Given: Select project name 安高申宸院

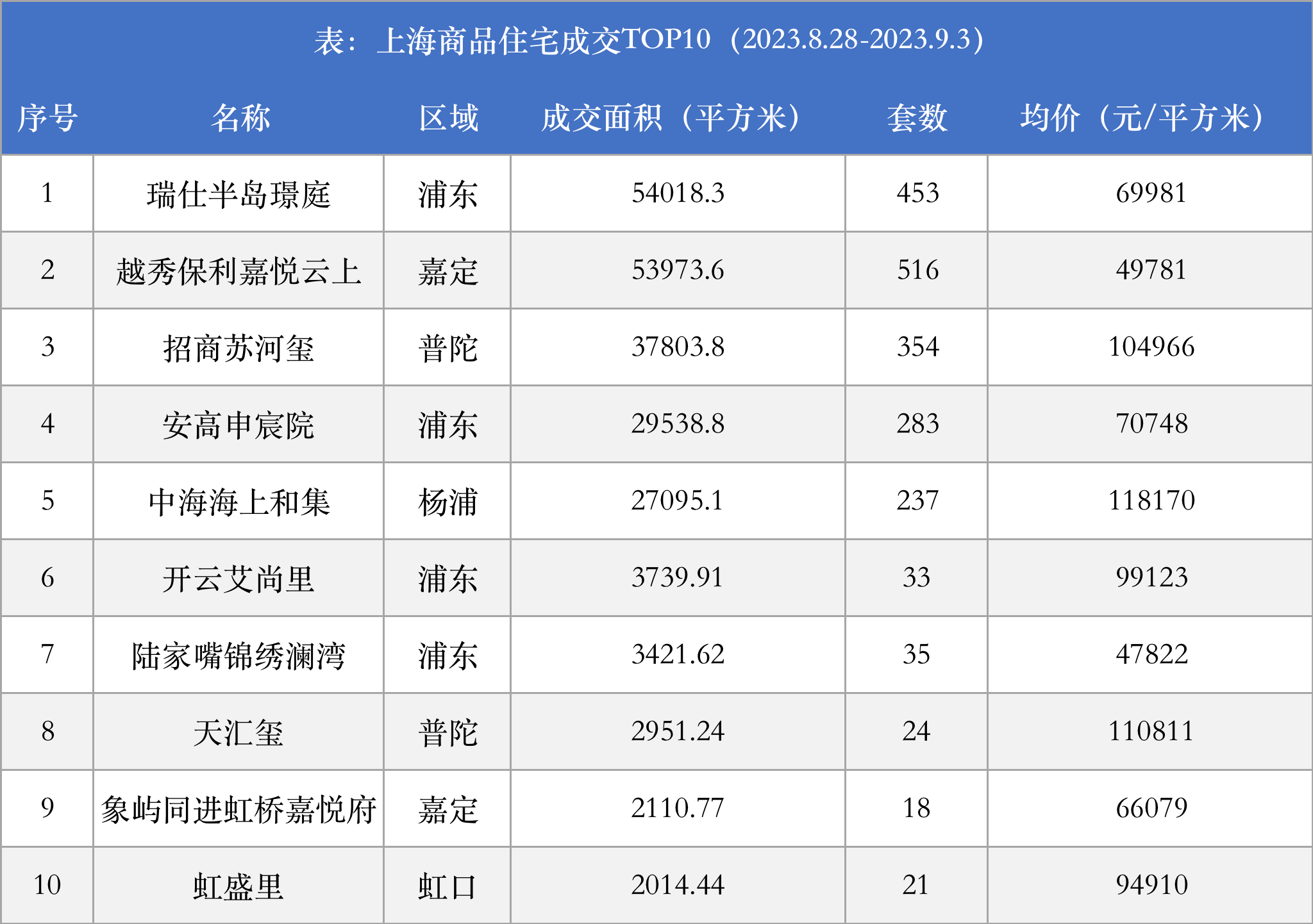Looking at the screenshot, I should [238, 425].
